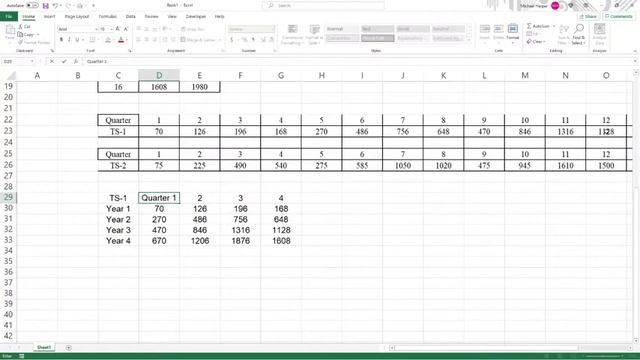Viewport: 640px width, 360px height.
Task: Click the TS-2 row label cell
Action: click(x=118, y=165)
